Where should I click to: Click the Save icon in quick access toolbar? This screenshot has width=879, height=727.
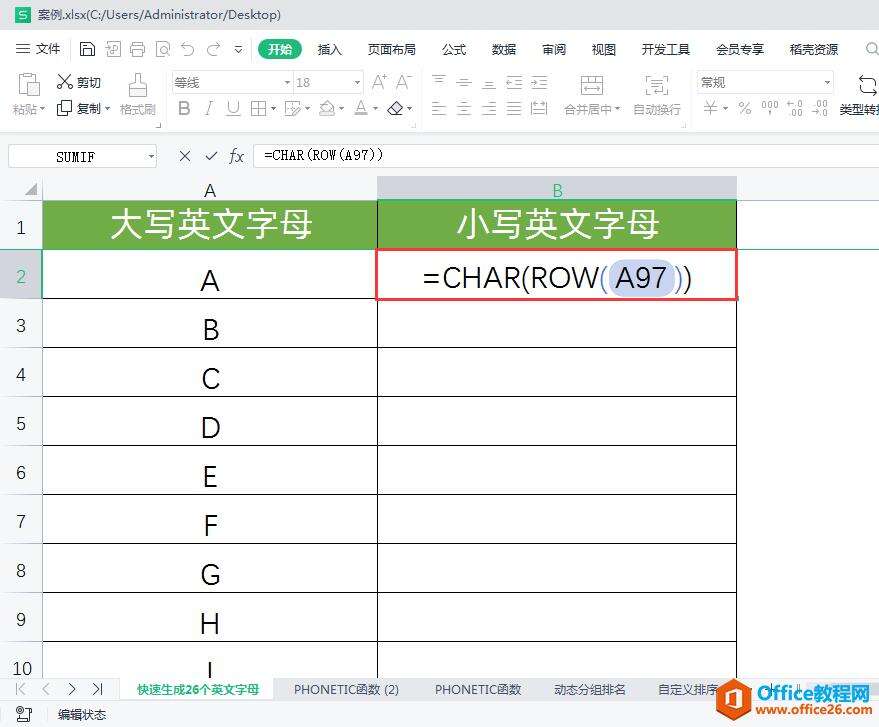click(87, 49)
